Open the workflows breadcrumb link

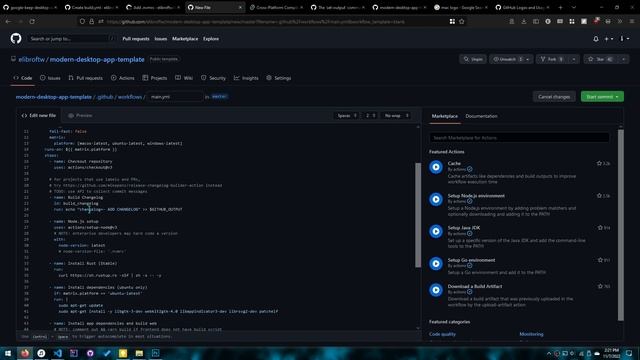(130, 97)
